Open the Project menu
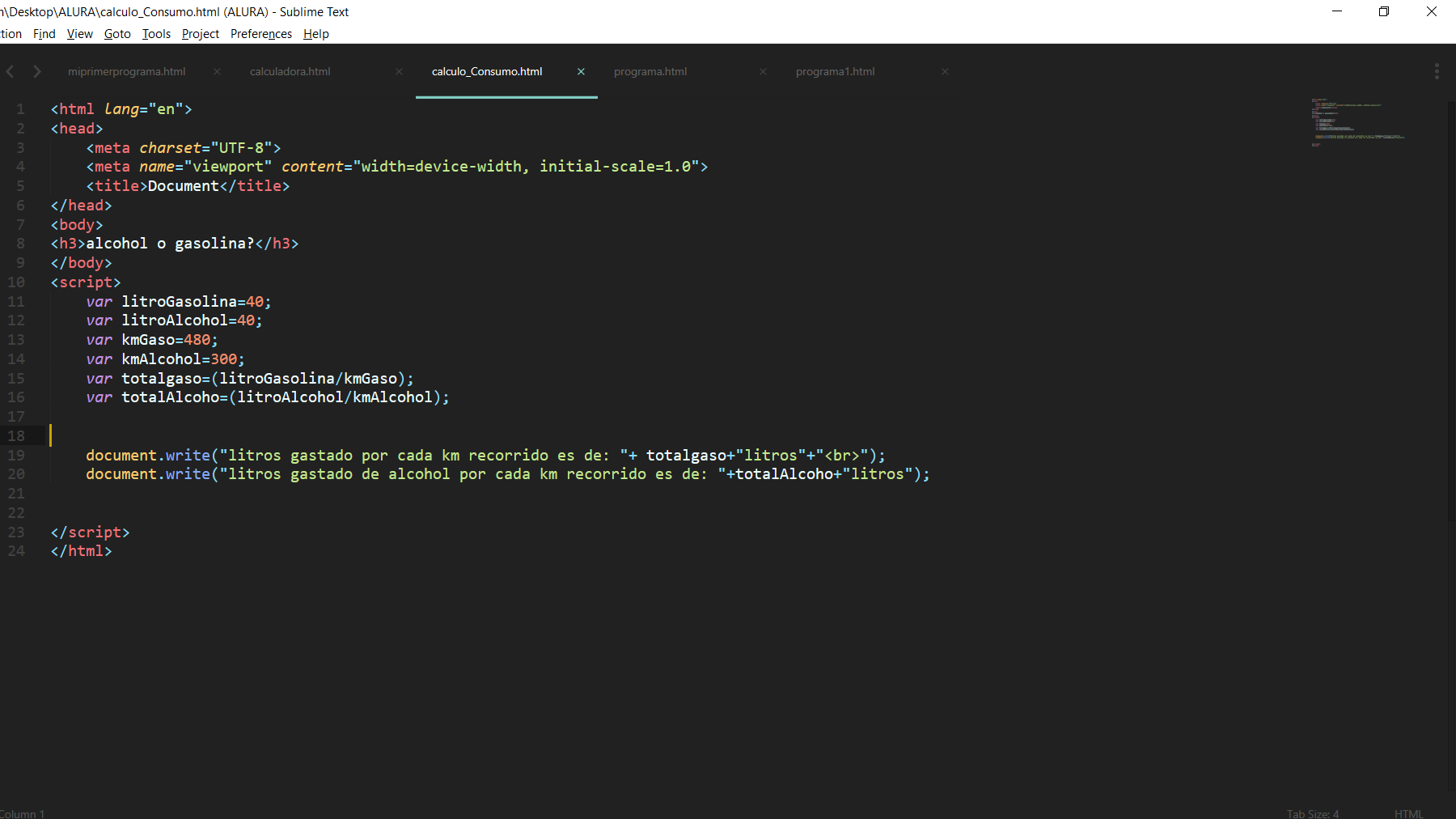Viewport: 1456px width, 819px height. [x=201, y=34]
